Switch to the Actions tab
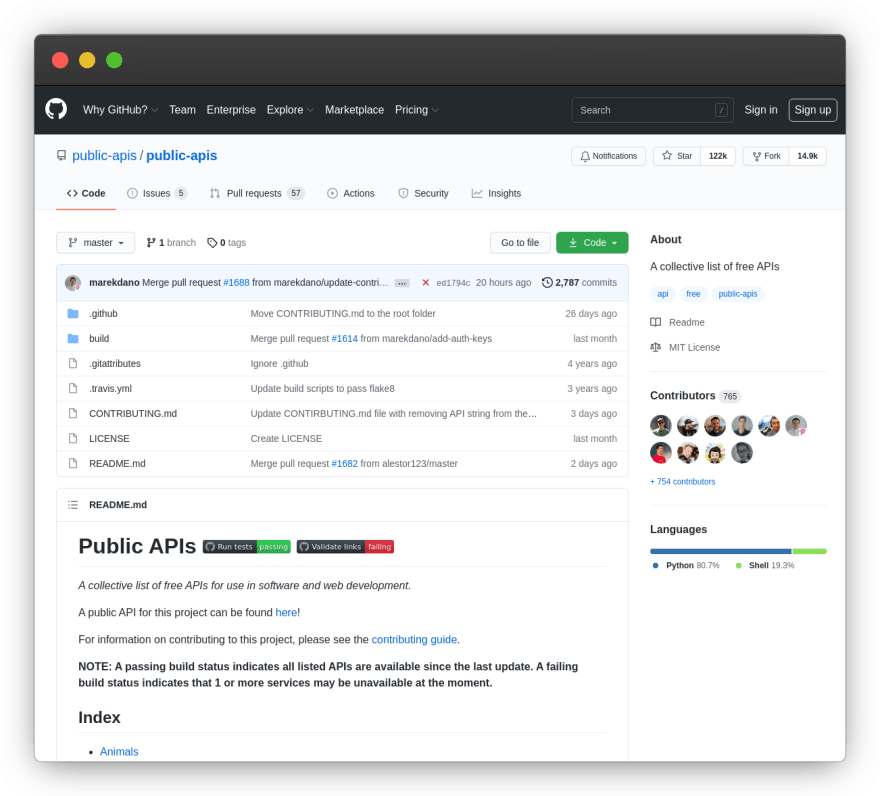The width and height of the screenshot is (880, 796). pyautogui.click(x=351, y=193)
